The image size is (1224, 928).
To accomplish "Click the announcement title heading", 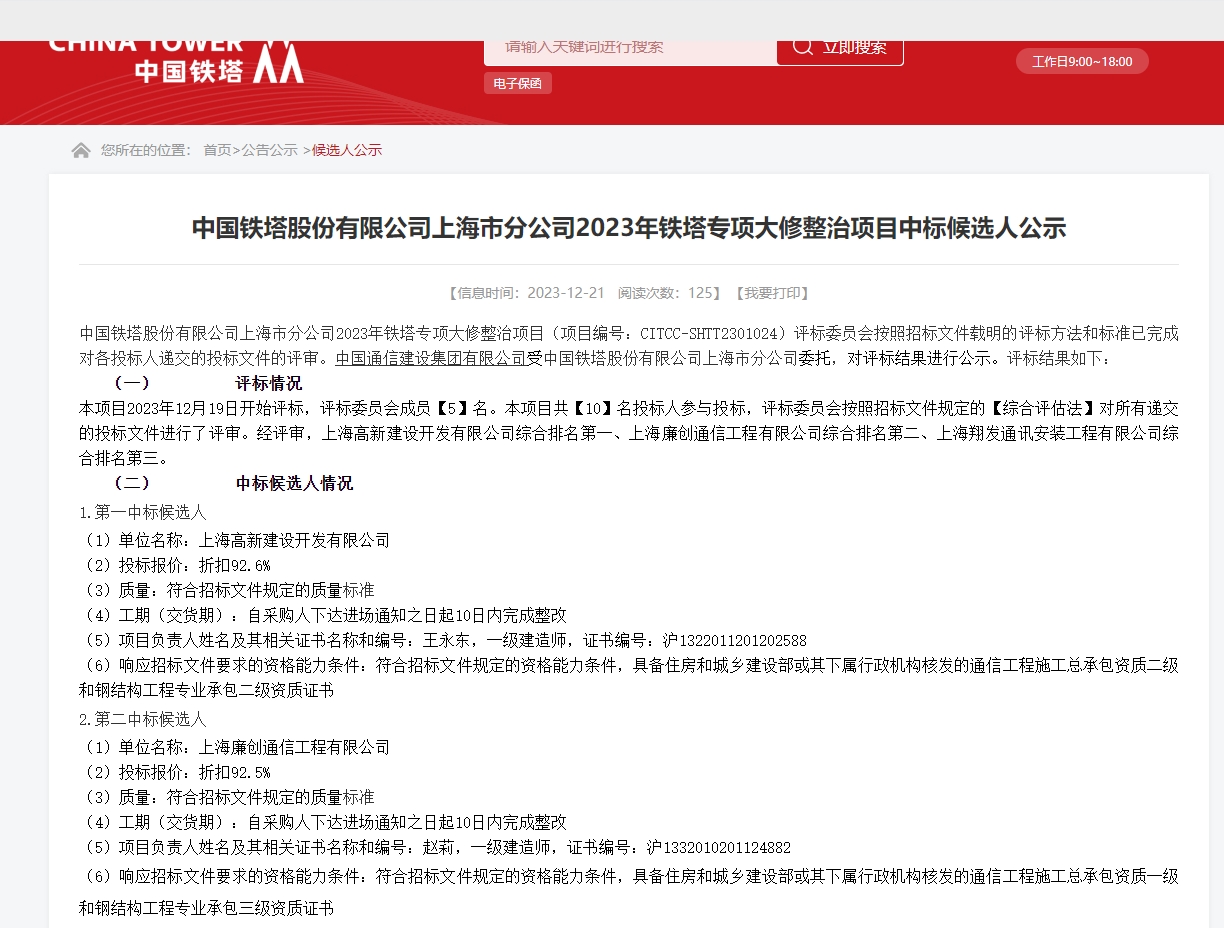I will (x=629, y=228).
